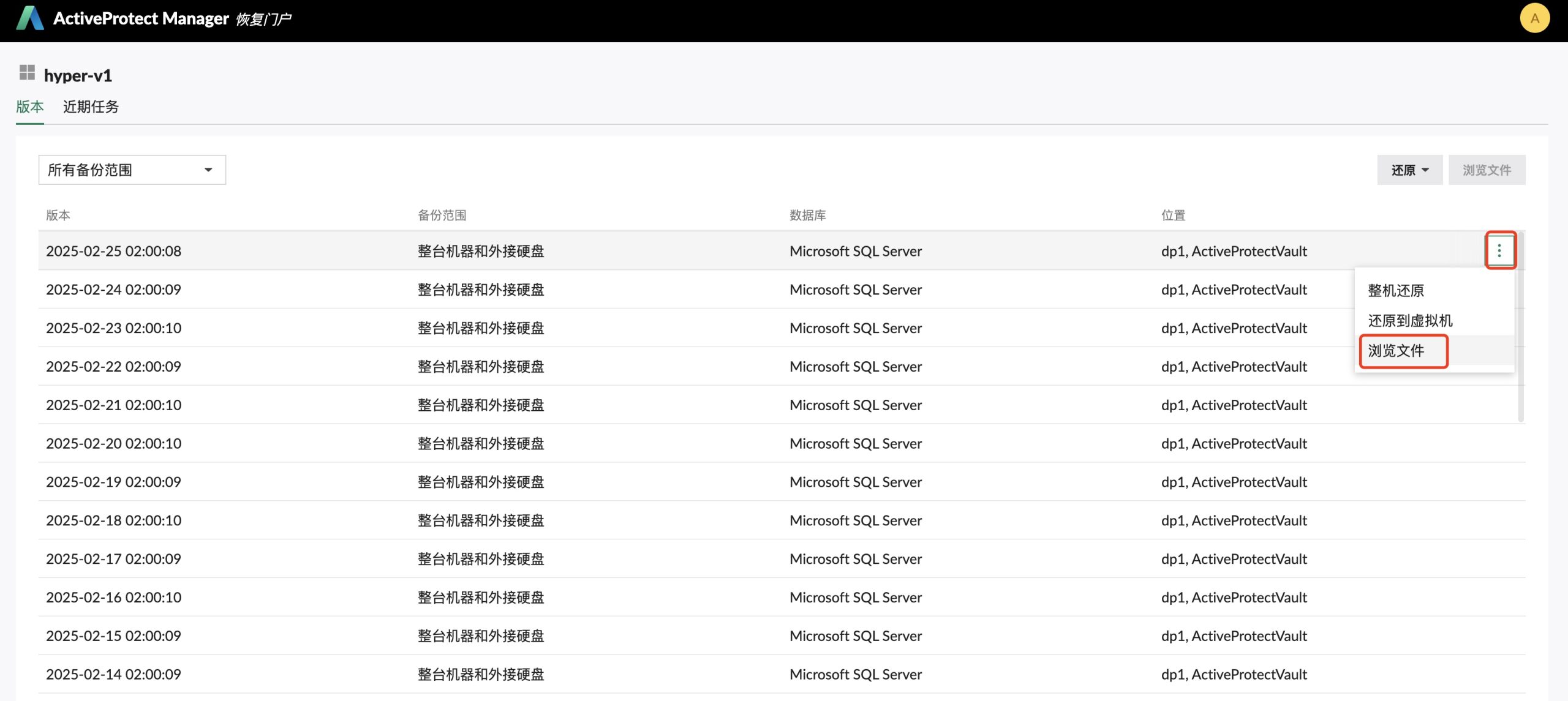
Task: Click 整台机器和外接硬盘 in the 2025-02-25 row
Action: coord(481,251)
